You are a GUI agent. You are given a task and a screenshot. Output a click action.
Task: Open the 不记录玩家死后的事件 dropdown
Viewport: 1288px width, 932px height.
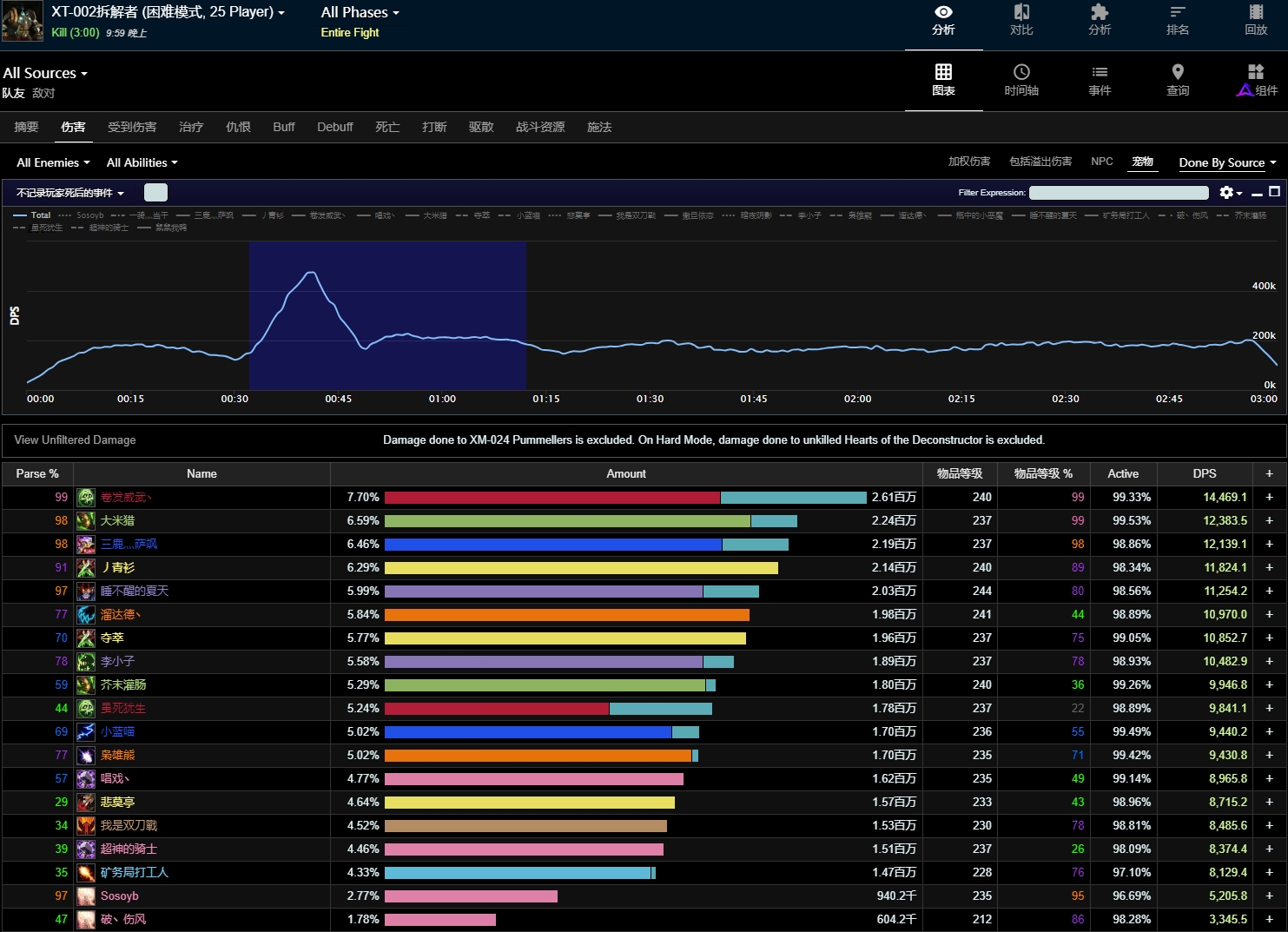coord(70,193)
